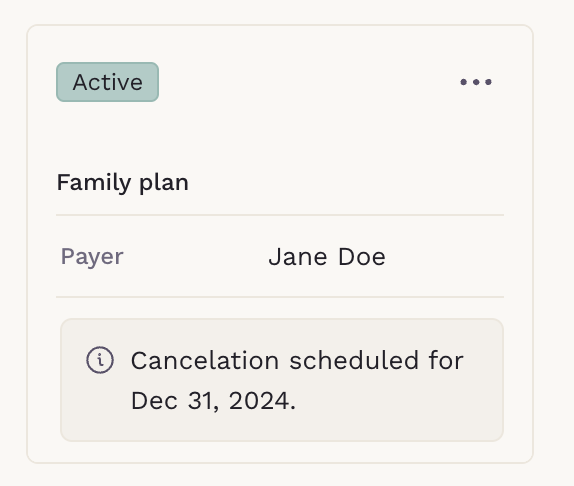The image size is (574, 486).
Task: Click the word Cancelation in the notice
Action: 205,360
